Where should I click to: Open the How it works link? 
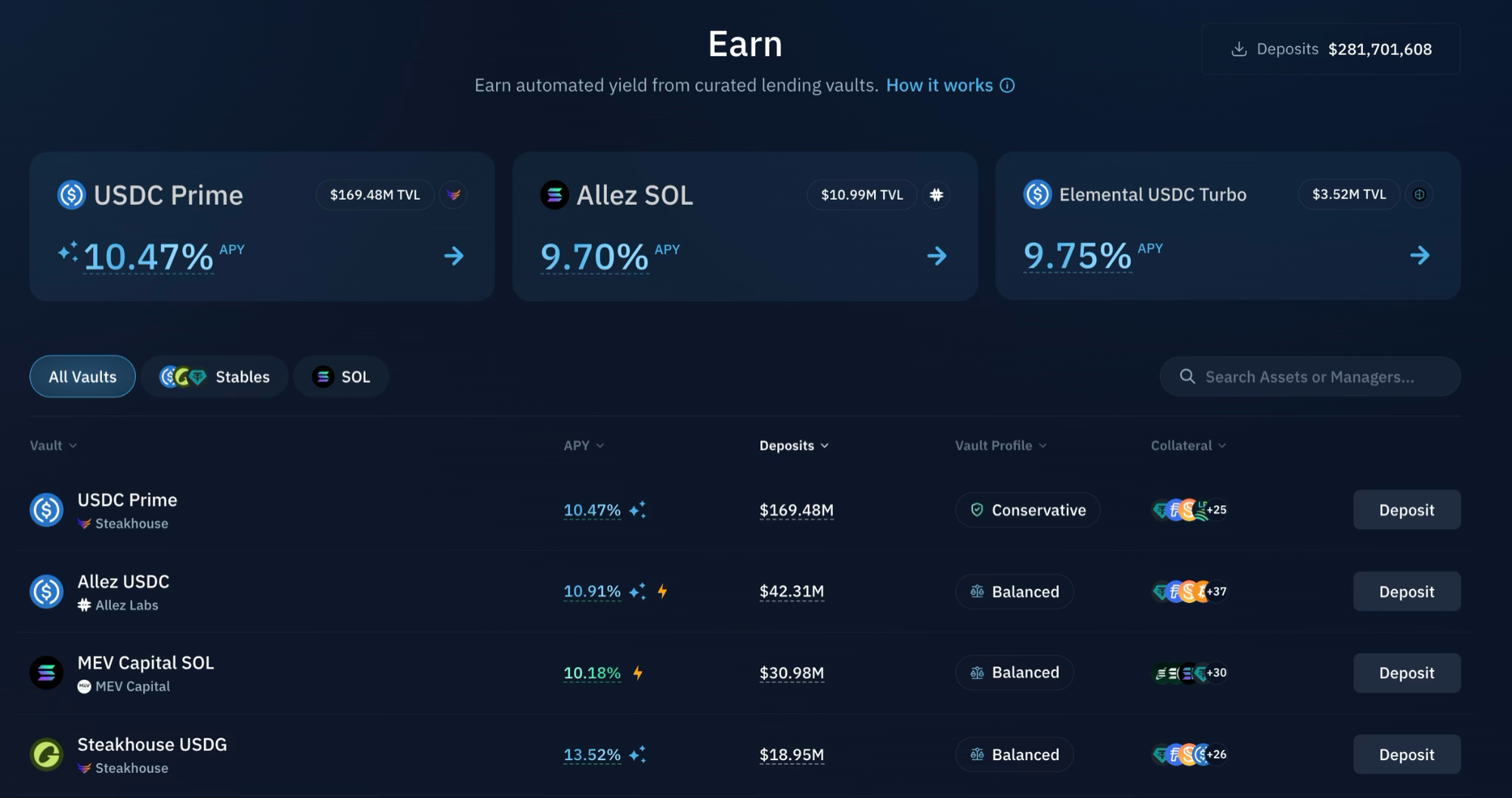point(939,85)
